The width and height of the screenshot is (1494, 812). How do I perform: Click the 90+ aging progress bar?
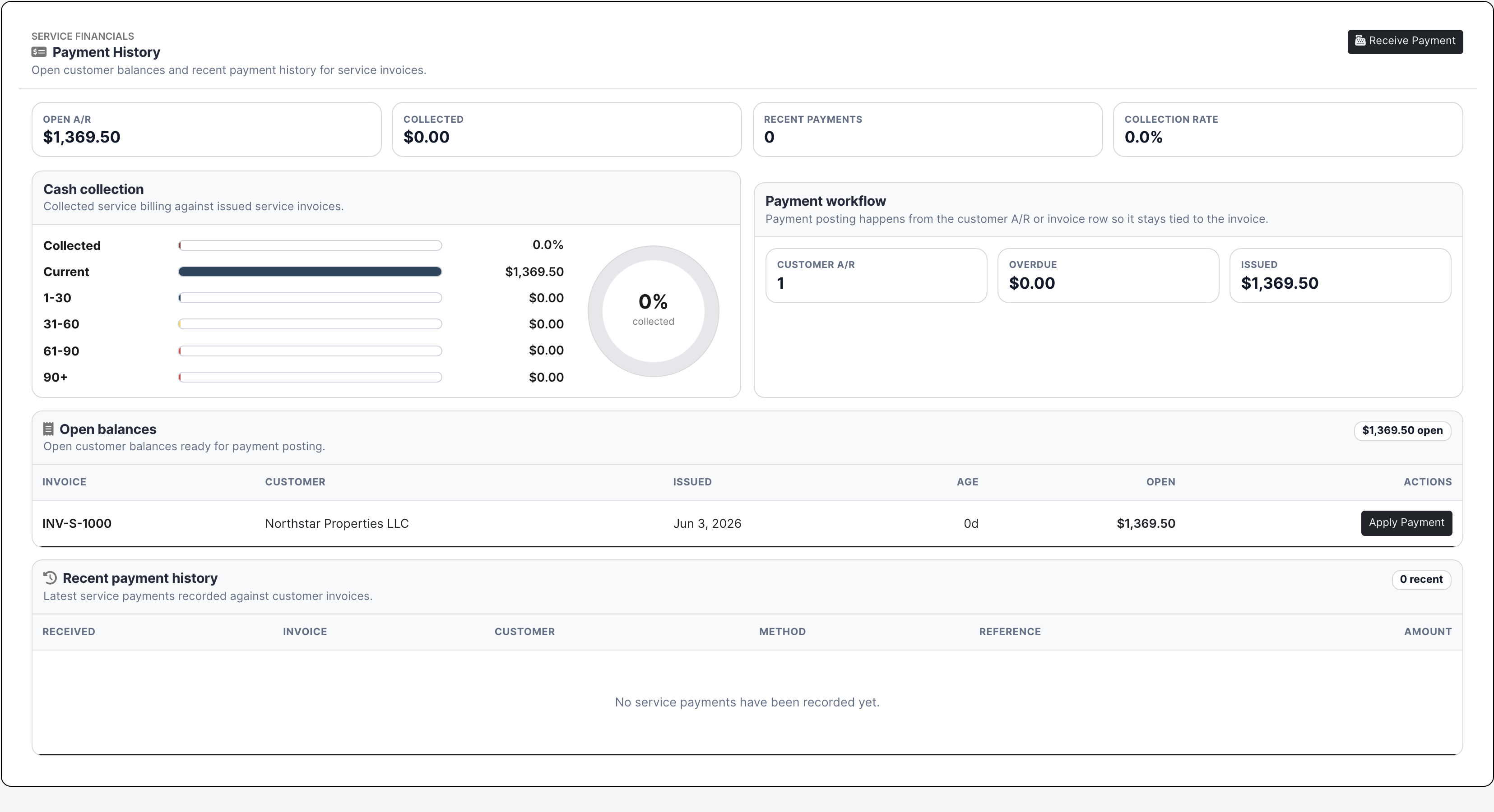click(x=310, y=377)
